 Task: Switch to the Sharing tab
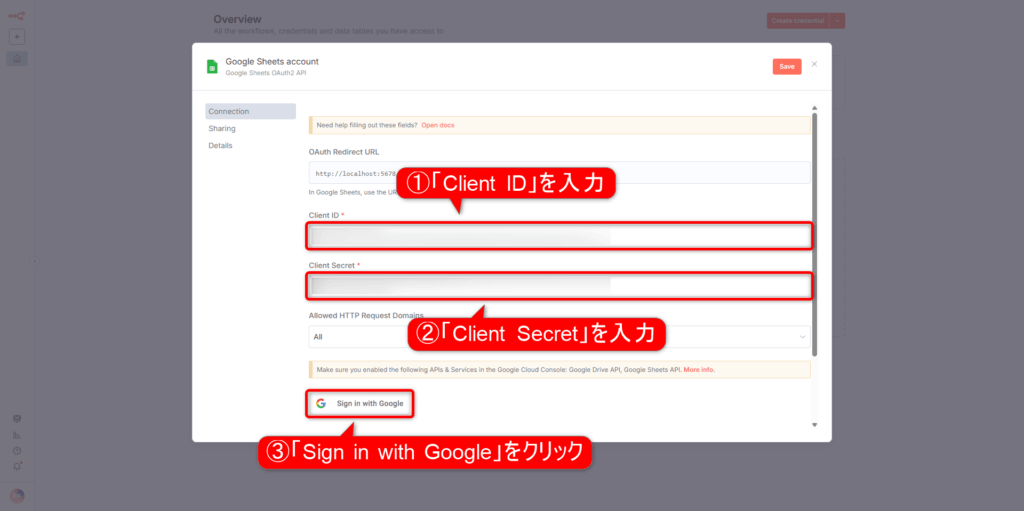pos(222,128)
